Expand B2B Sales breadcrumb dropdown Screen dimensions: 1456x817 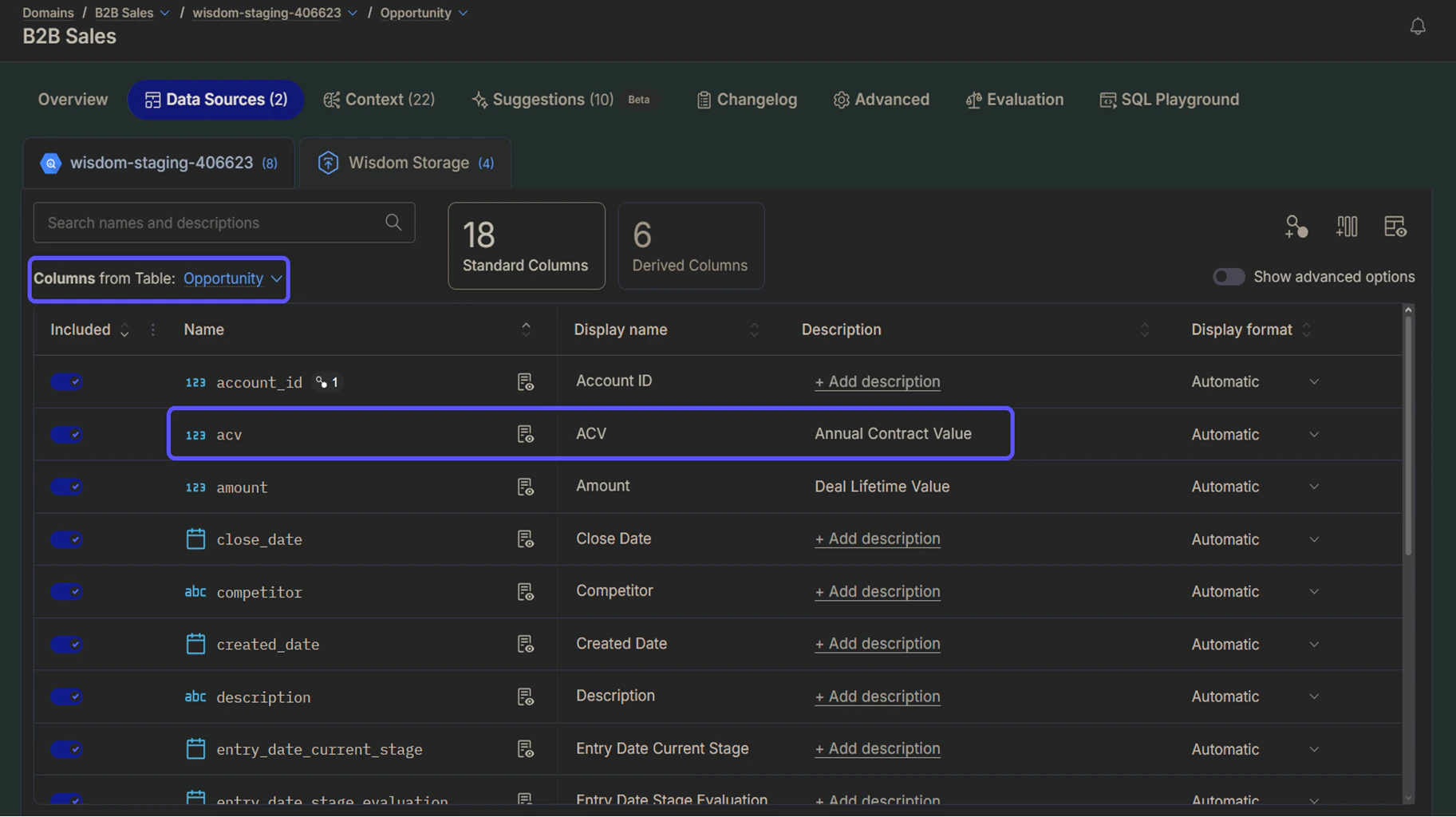click(164, 13)
